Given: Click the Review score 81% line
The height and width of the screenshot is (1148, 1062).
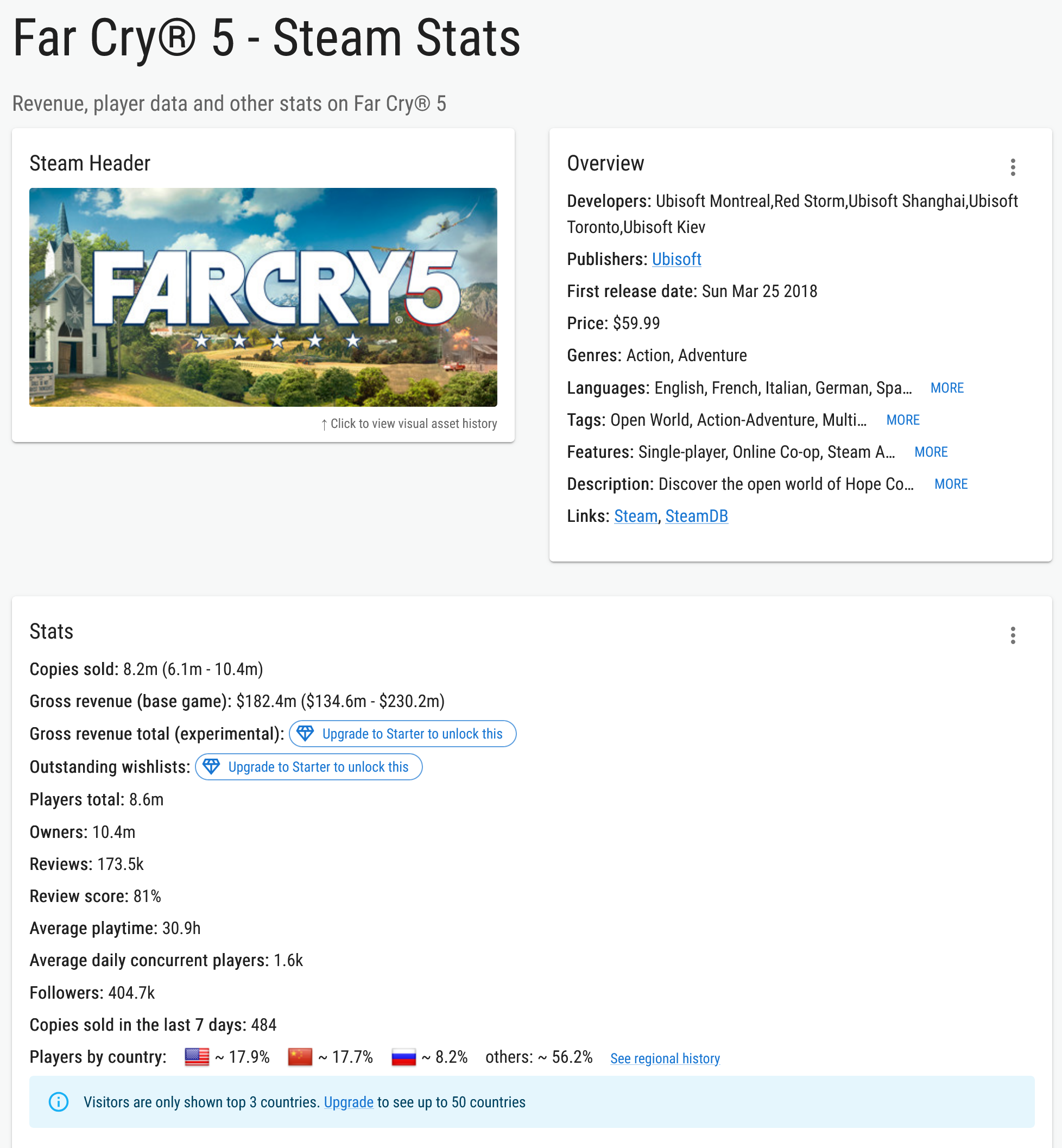Looking at the screenshot, I should (x=96, y=896).
